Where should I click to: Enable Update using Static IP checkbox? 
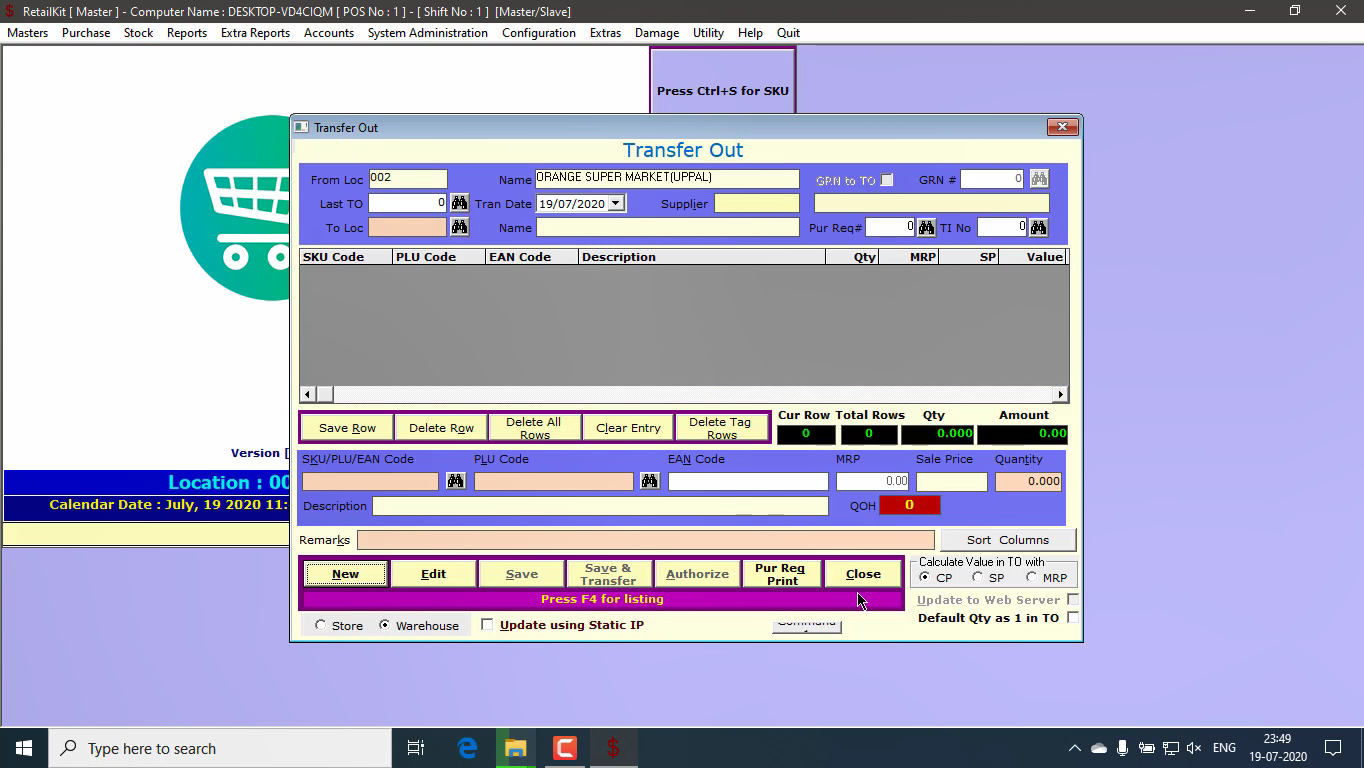tap(487, 625)
